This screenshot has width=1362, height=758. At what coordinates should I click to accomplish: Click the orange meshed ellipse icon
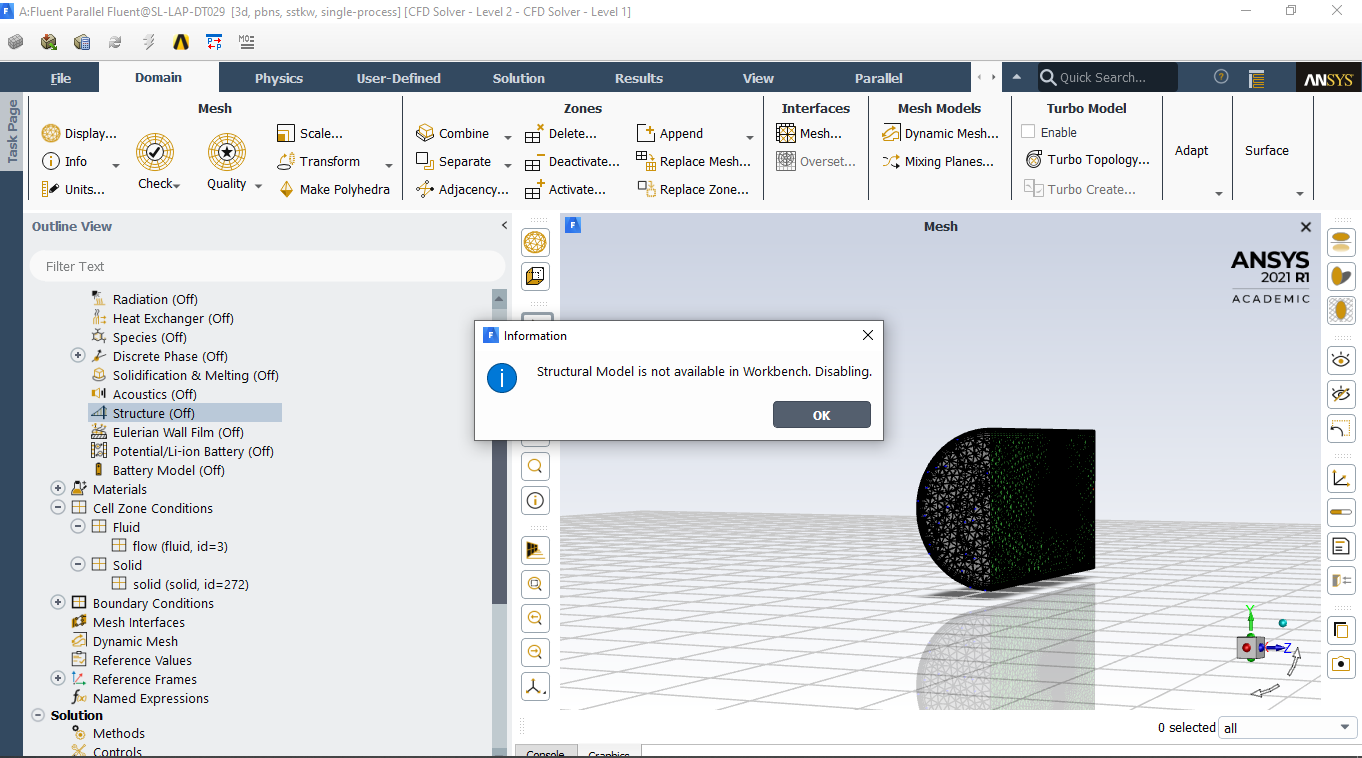[x=1341, y=310]
